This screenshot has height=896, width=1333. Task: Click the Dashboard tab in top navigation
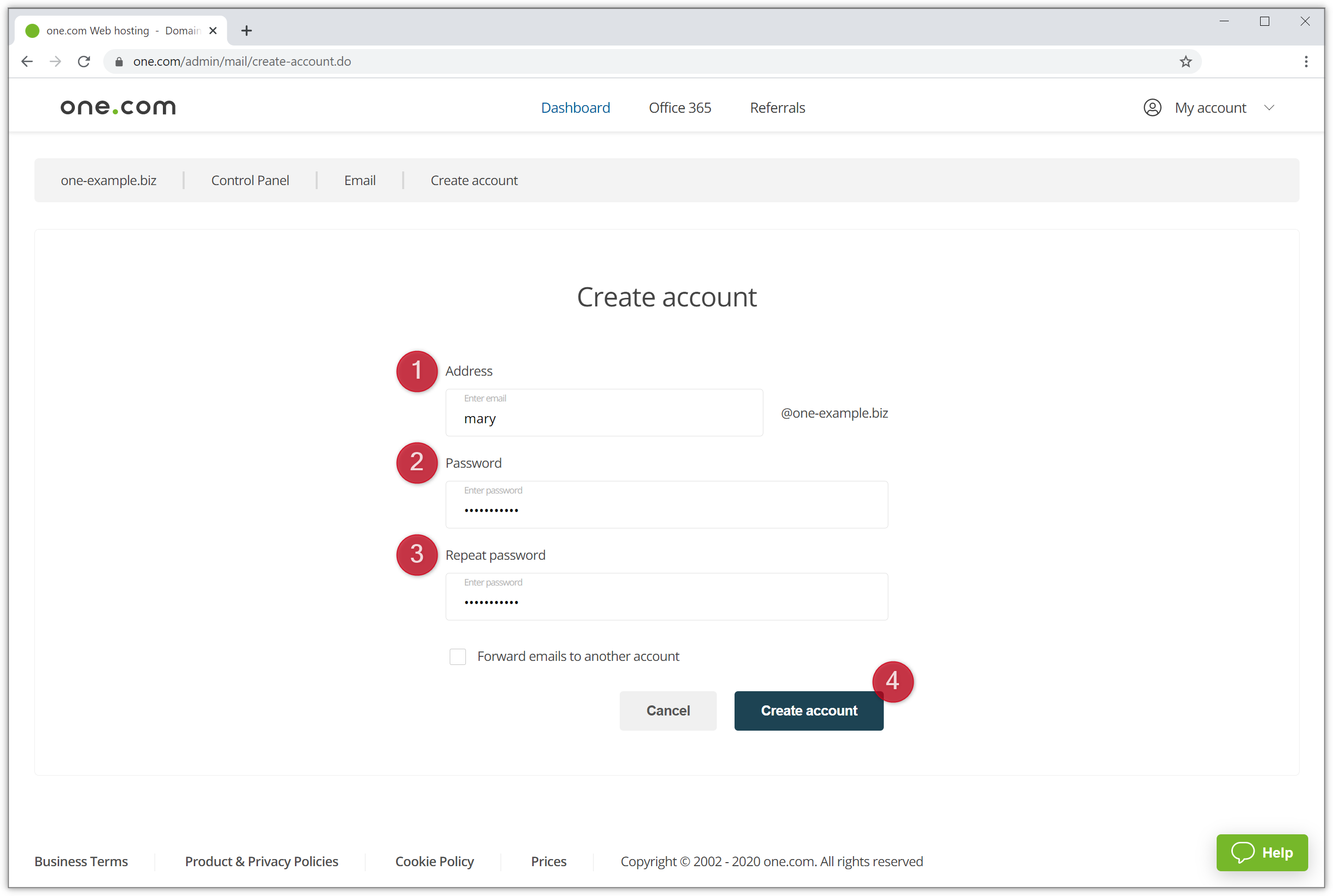(x=576, y=107)
